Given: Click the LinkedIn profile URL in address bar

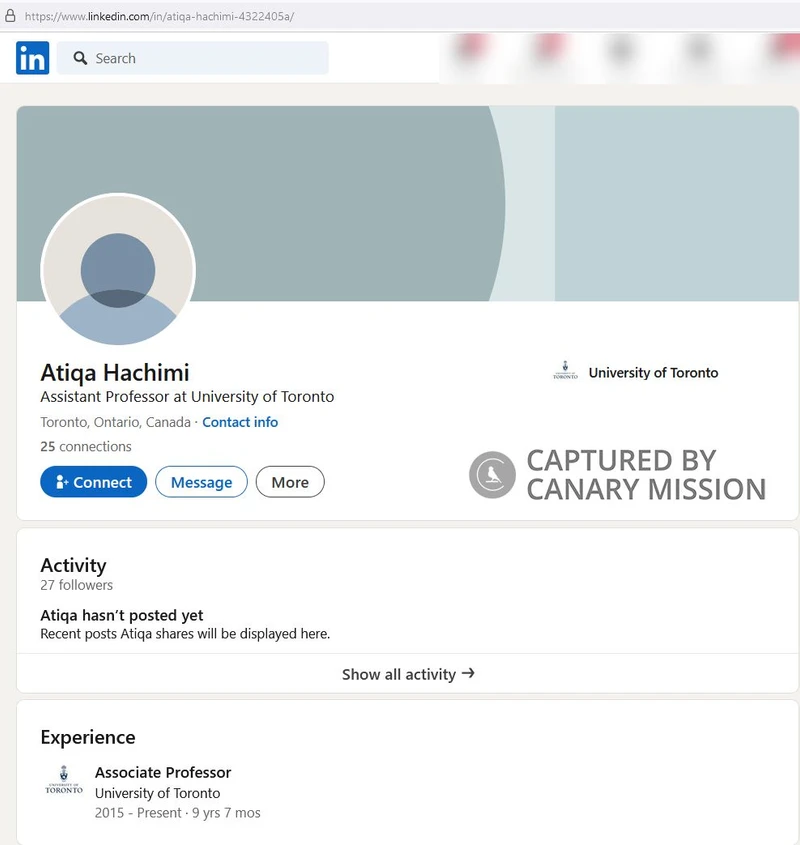Looking at the screenshot, I should click(159, 16).
